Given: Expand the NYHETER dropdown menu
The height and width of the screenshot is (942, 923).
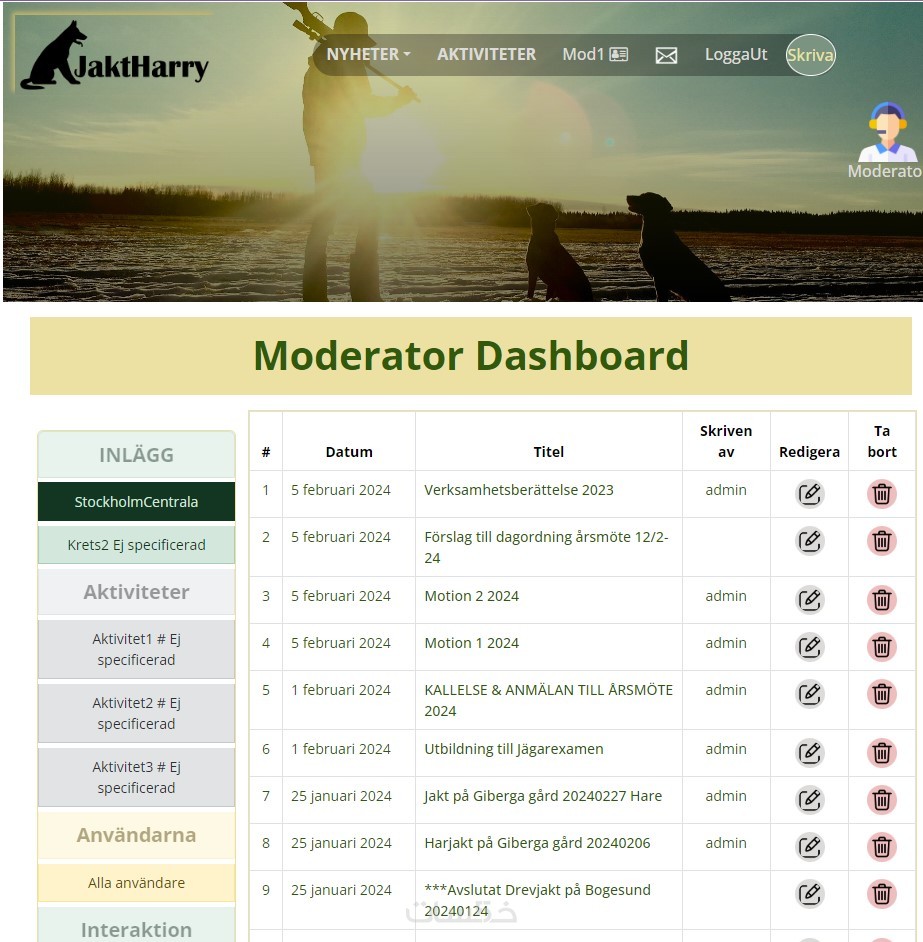Looking at the screenshot, I should pos(368,55).
